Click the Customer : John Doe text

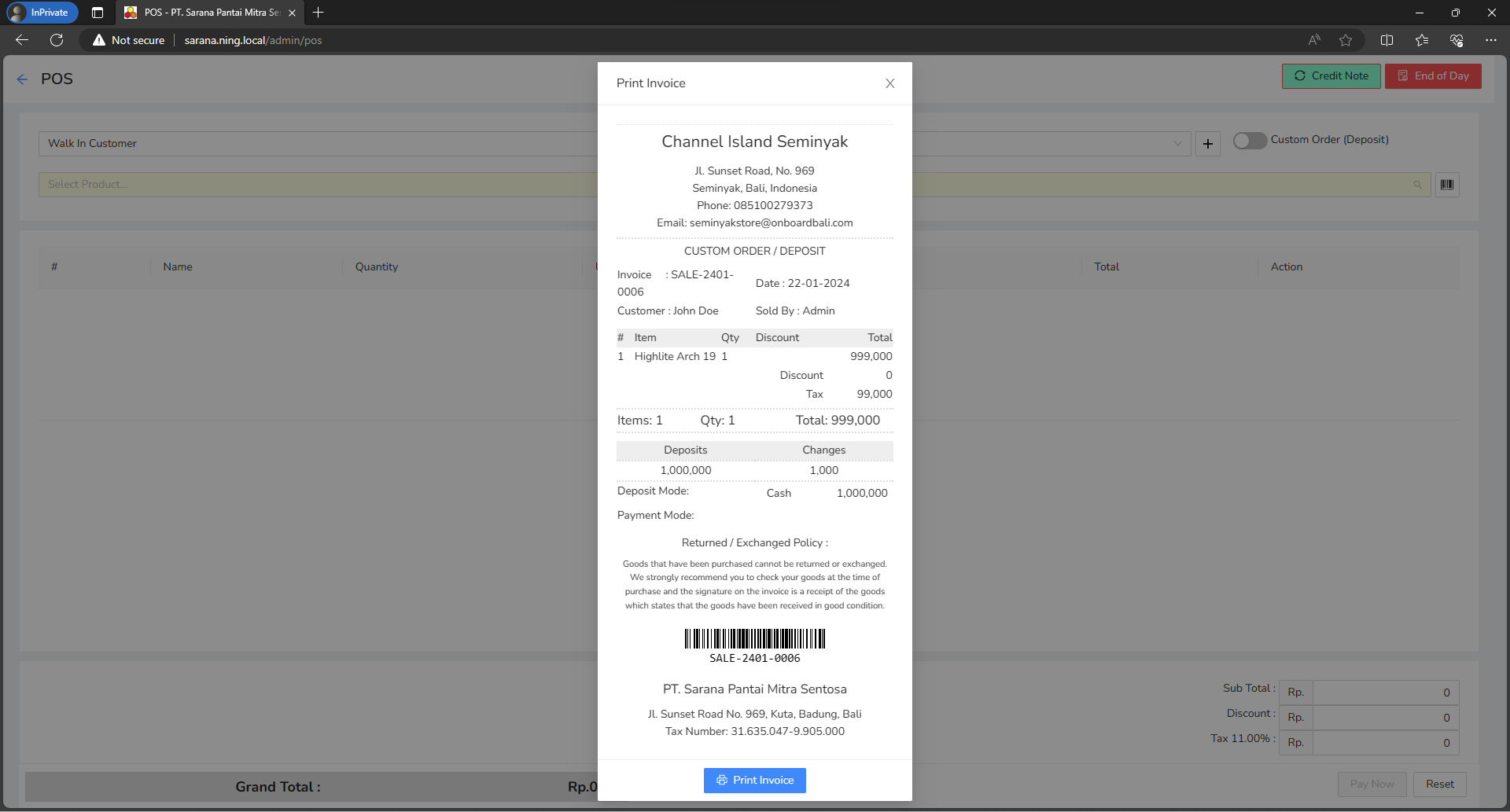pyautogui.click(x=668, y=311)
